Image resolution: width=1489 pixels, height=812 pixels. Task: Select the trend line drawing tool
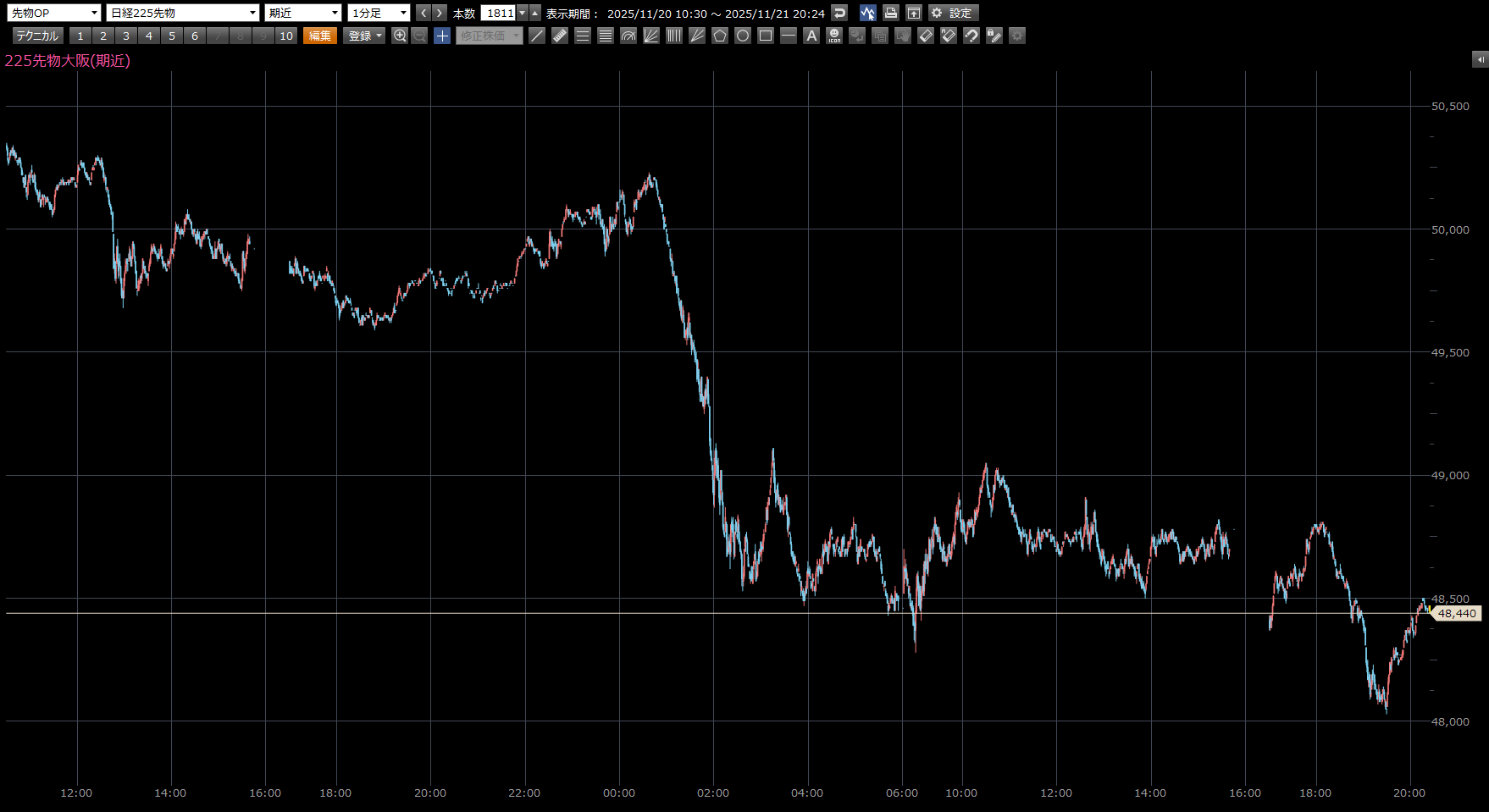(x=537, y=36)
